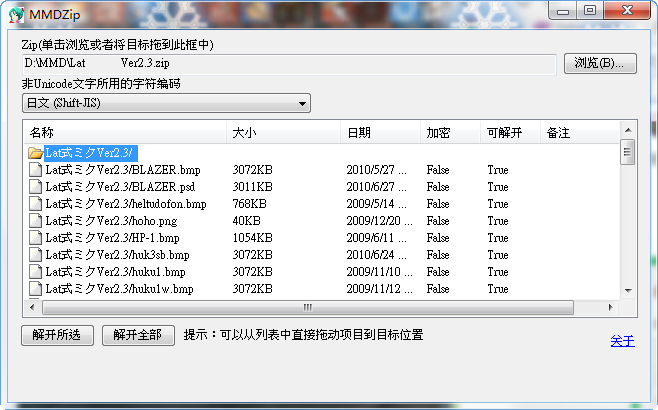Click file icon of BLAZER.psd row

[36, 187]
